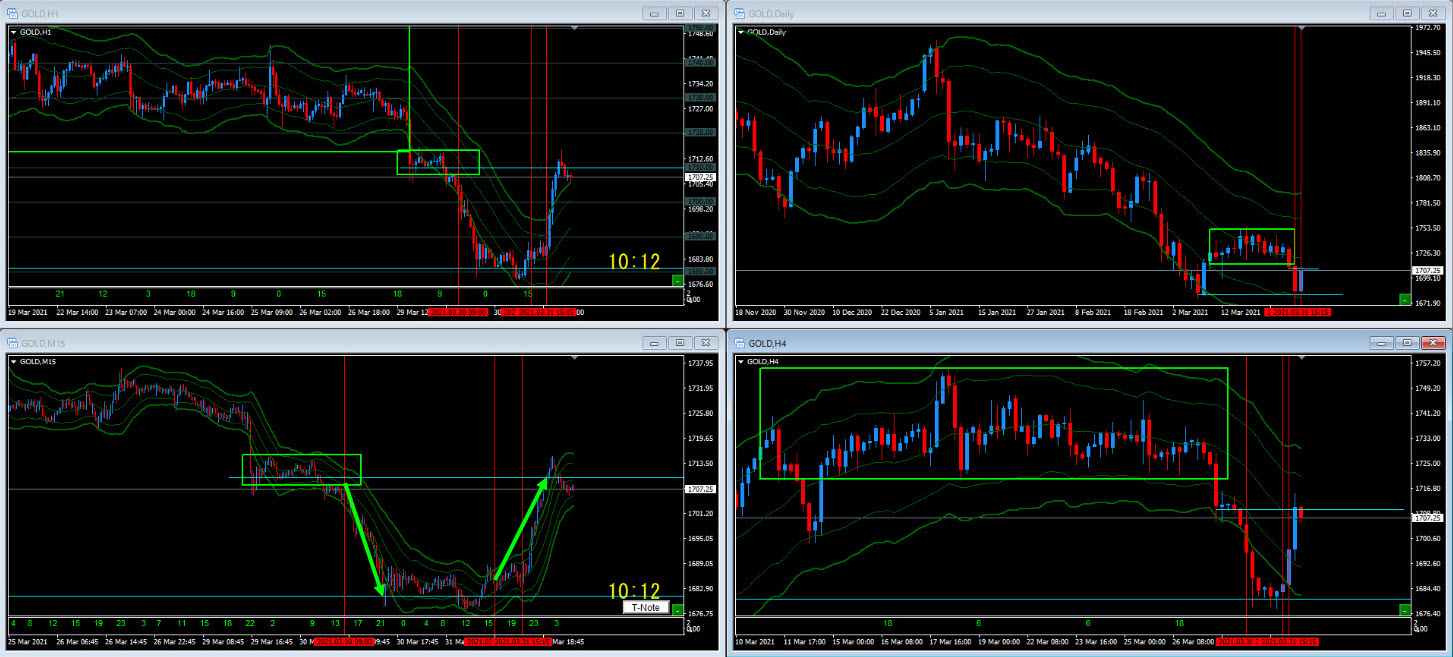Click the 10:12 clock label in M15 chart
This screenshot has height=657, width=1453.
pos(636,591)
